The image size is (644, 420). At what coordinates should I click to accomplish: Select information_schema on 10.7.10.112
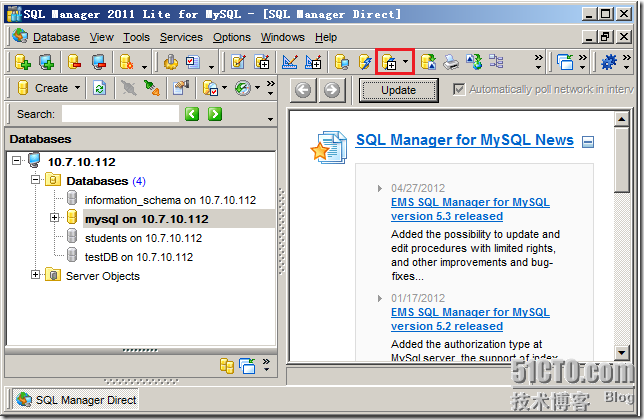coord(170,200)
